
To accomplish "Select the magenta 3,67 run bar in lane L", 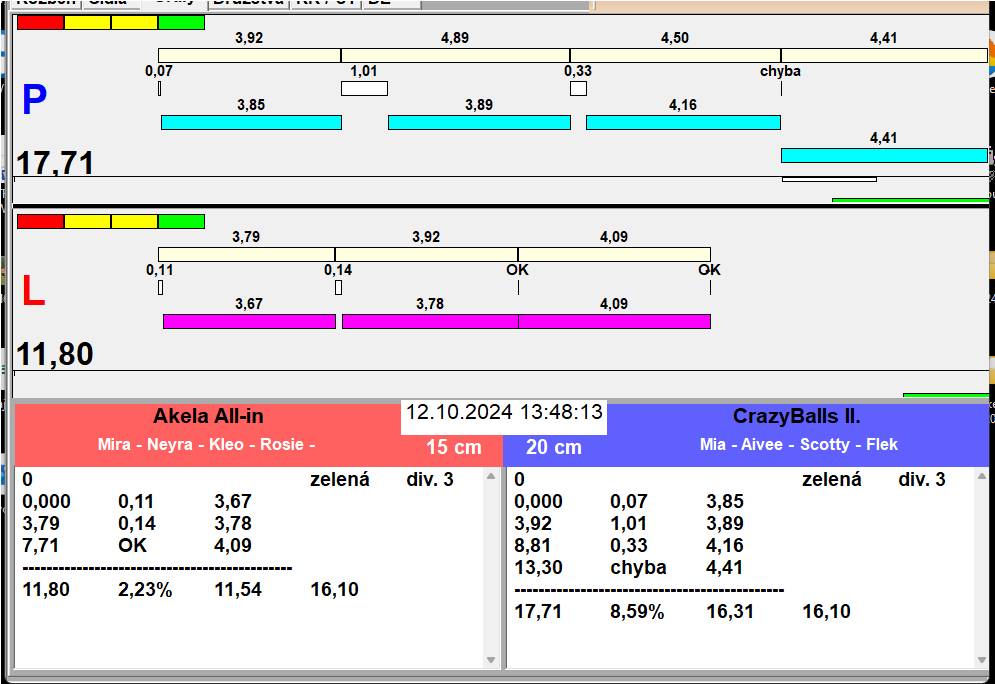I will 249,321.
